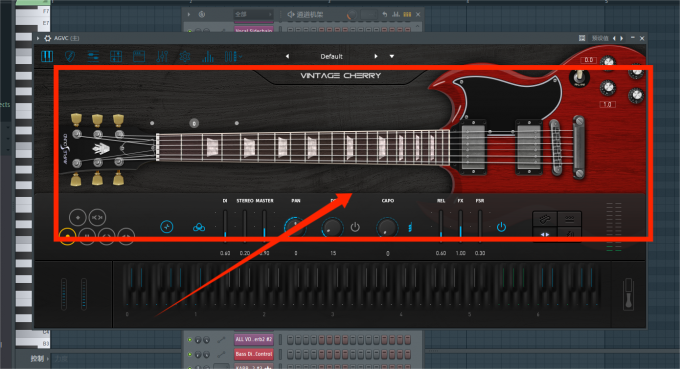Viewport: 680px width, 369px height.
Task: Toggle the yellow-ringed round button
Action: (x=68, y=237)
